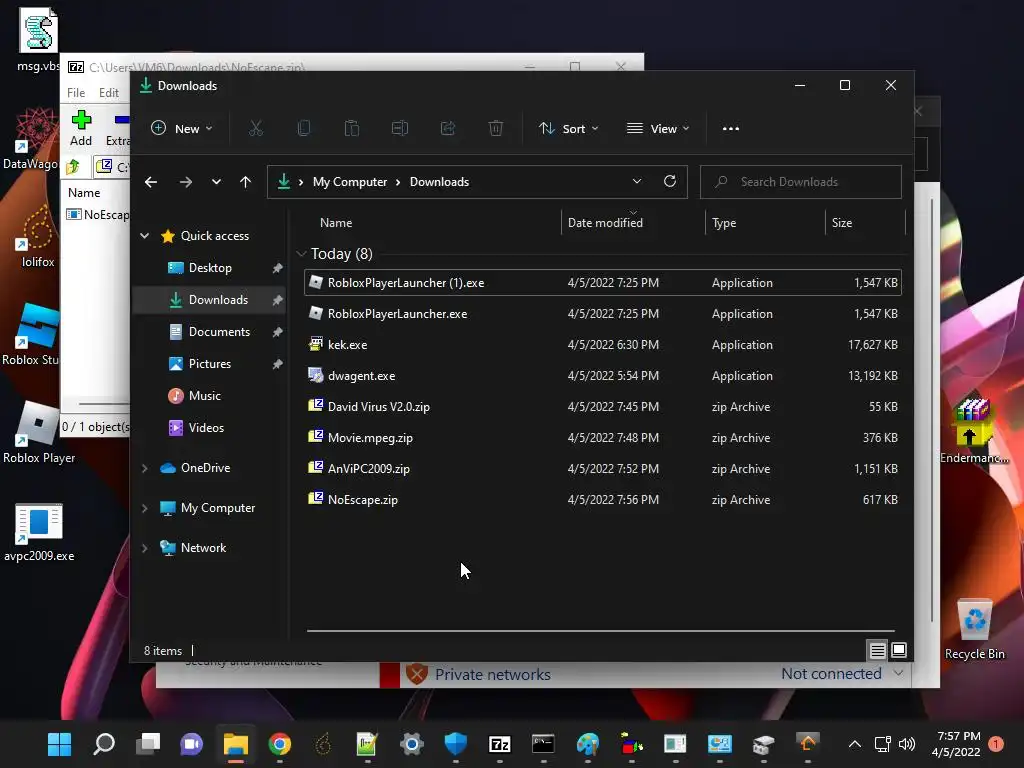Select Desktop in Quick access
Viewport: 1024px width, 768px height.
(210, 268)
